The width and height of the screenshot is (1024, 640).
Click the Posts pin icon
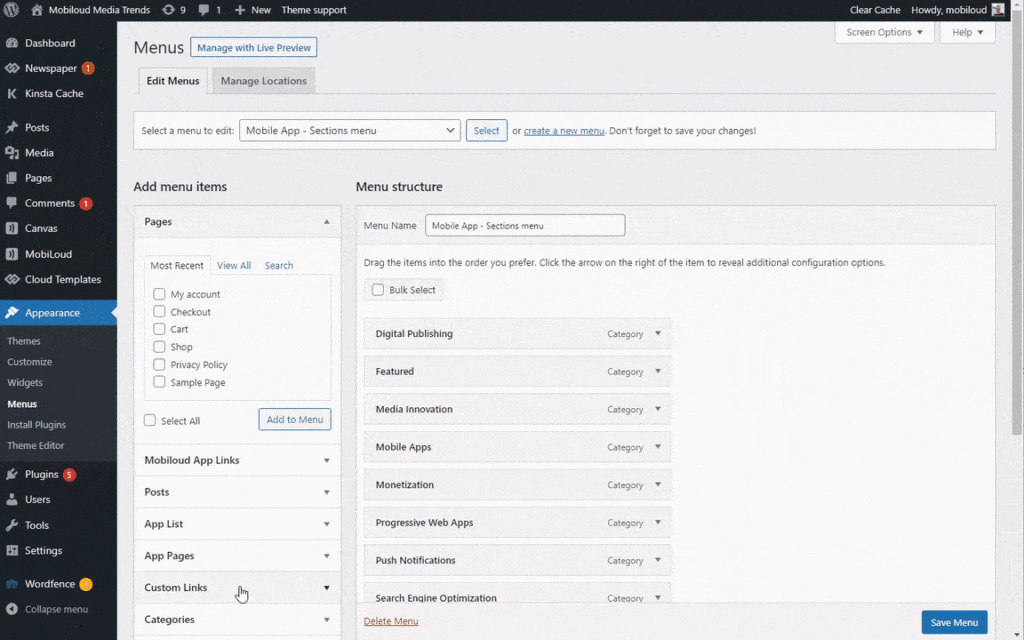12,127
